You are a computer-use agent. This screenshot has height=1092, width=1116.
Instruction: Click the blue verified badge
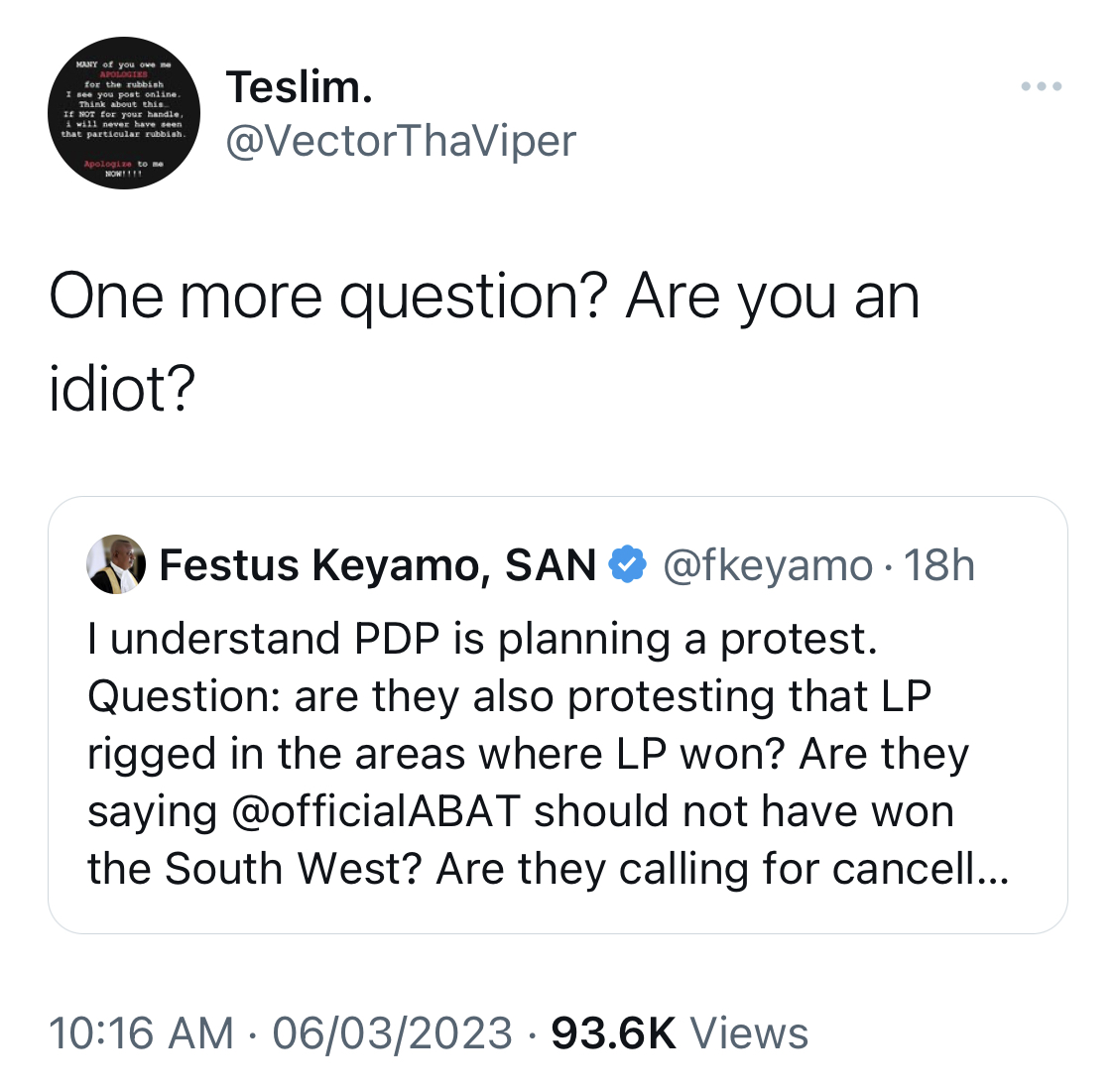tap(627, 565)
